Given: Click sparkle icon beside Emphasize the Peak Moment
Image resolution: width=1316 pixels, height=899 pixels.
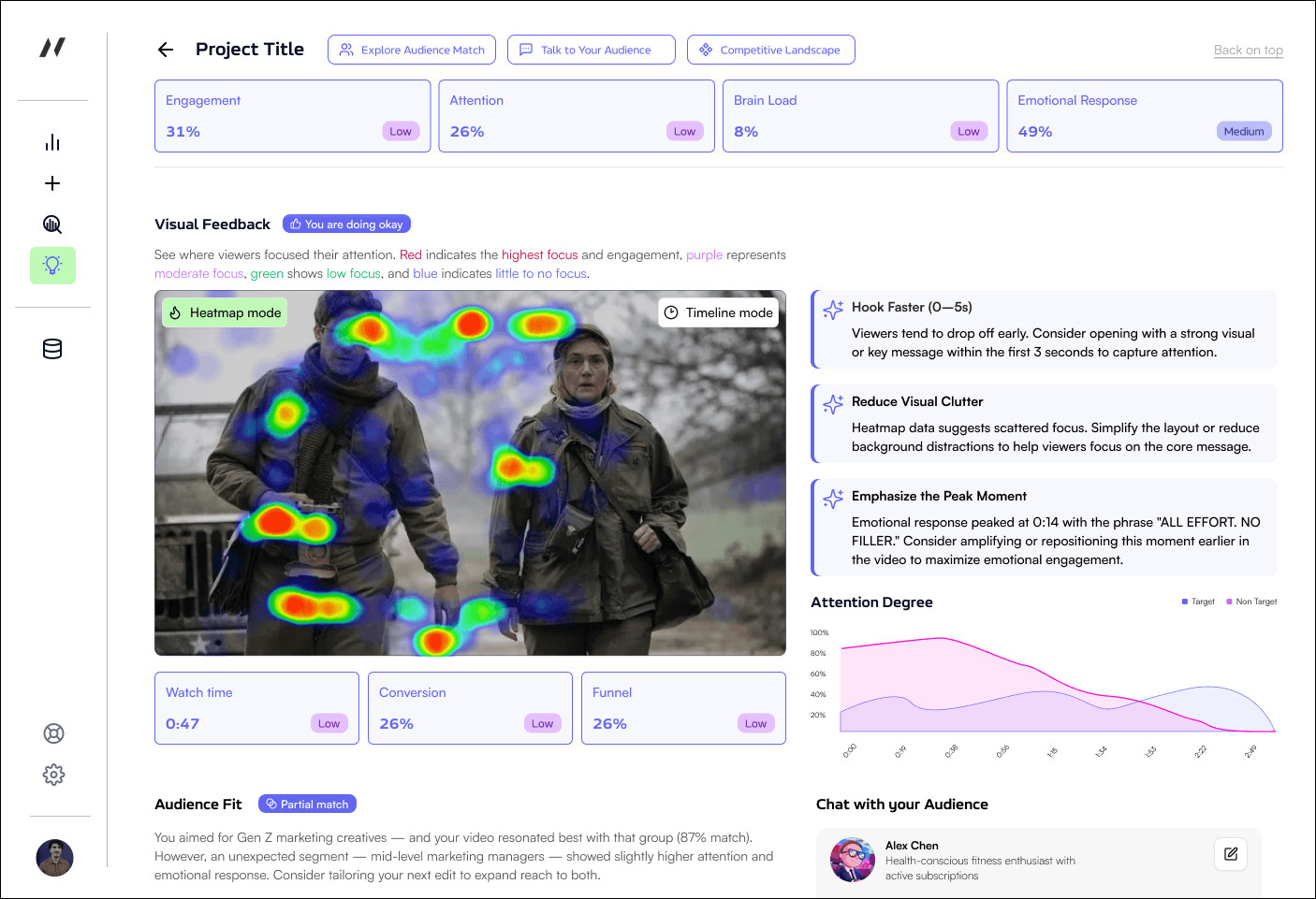Looking at the screenshot, I should point(833,499).
